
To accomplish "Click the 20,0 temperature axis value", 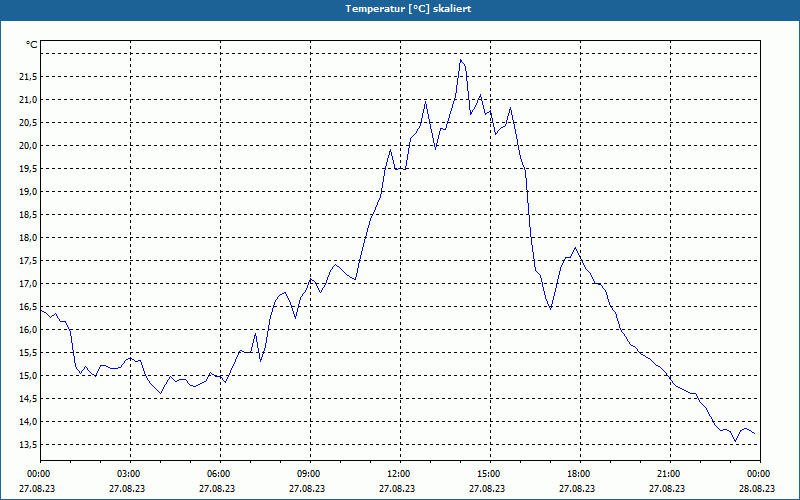I will pos(28,145).
